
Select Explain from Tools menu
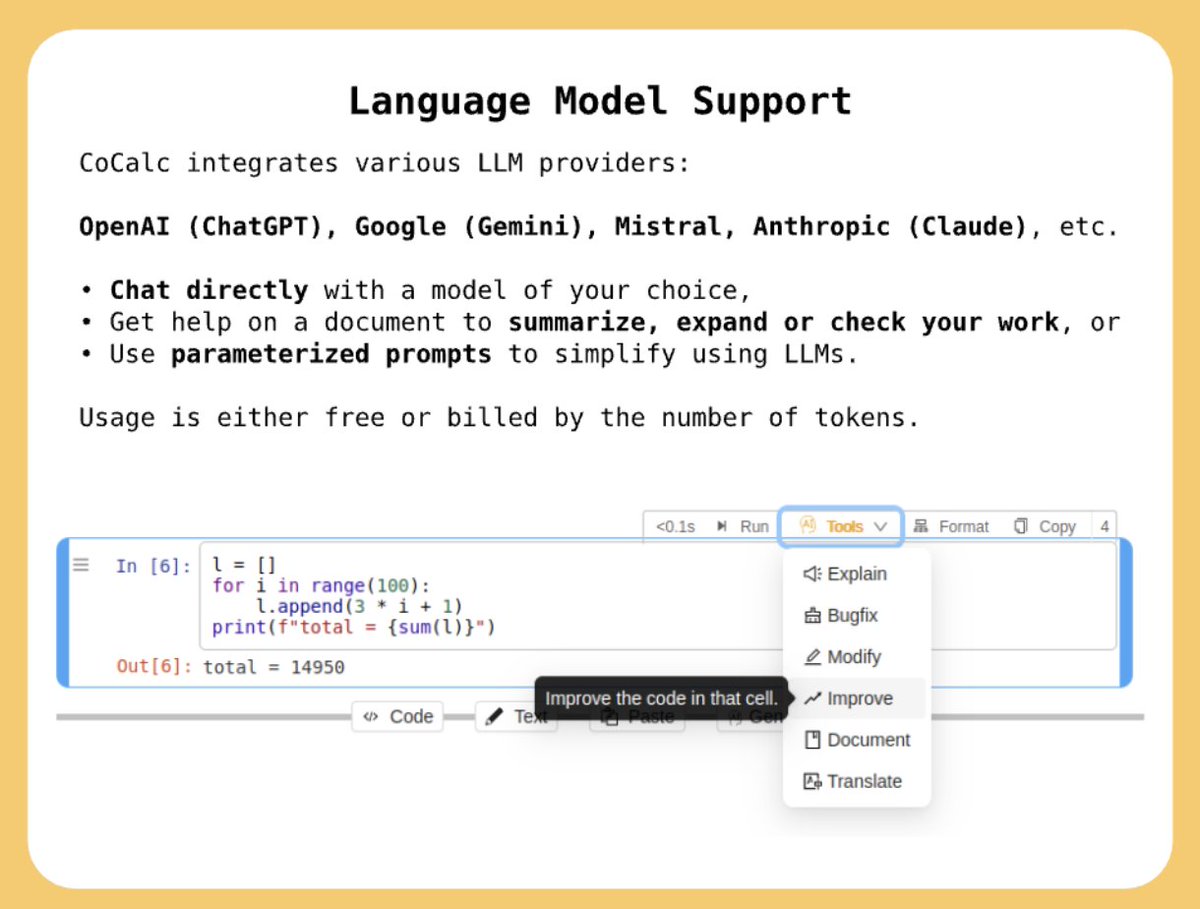(856, 574)
